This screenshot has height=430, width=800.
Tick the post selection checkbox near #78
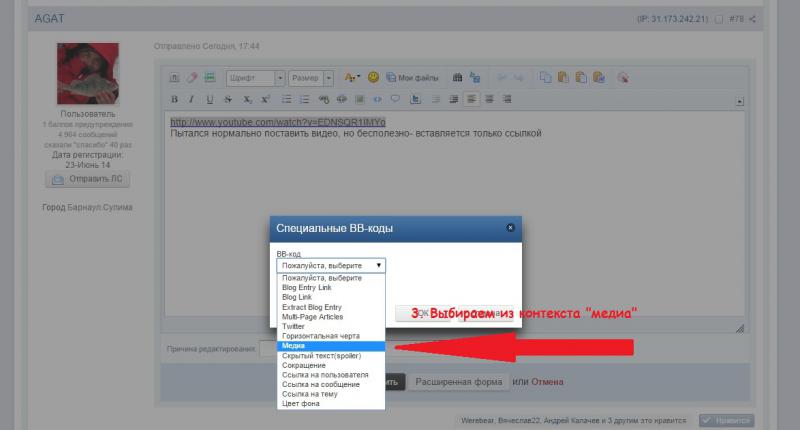718,19
